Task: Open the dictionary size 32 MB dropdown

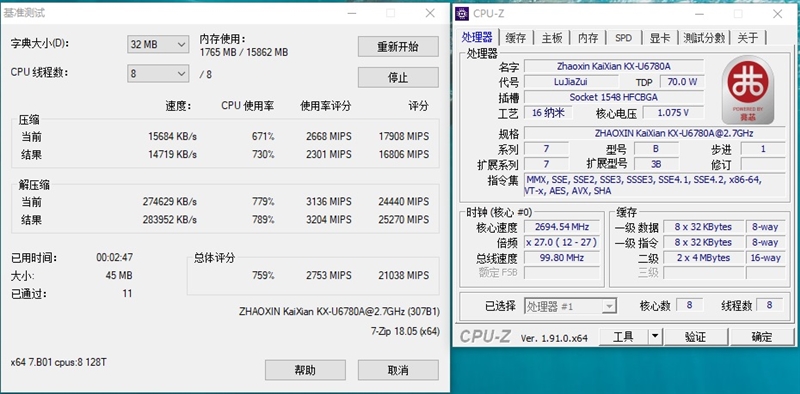Action: [x=158, y=45]
